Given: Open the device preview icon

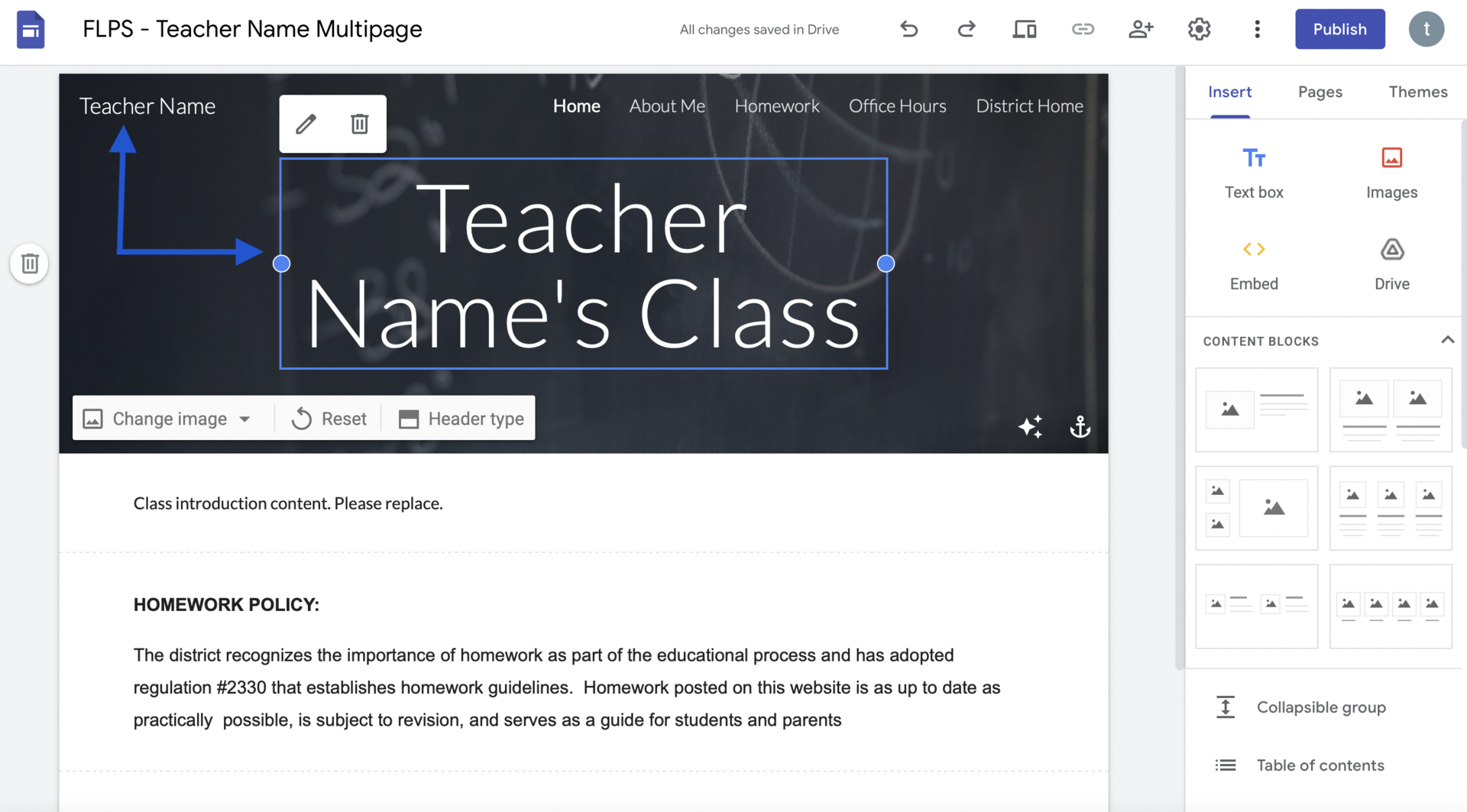Looking at the screenshot, I should click(x=1025, y=29).
